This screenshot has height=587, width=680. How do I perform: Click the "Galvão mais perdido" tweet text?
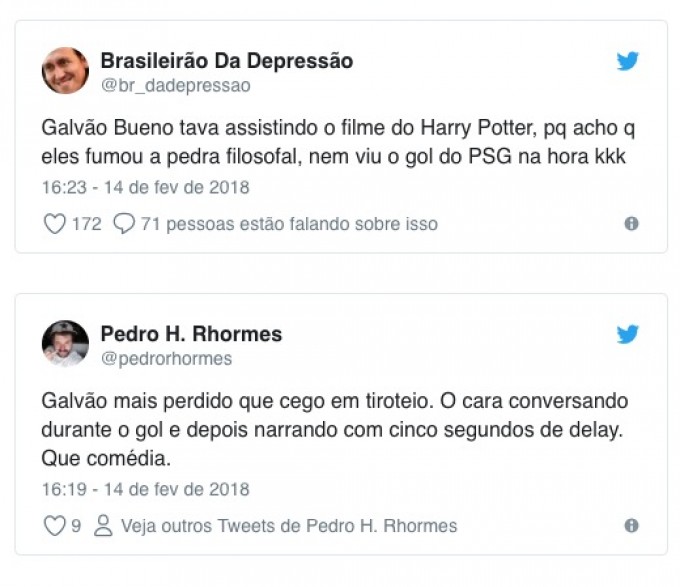coord(334,430)
